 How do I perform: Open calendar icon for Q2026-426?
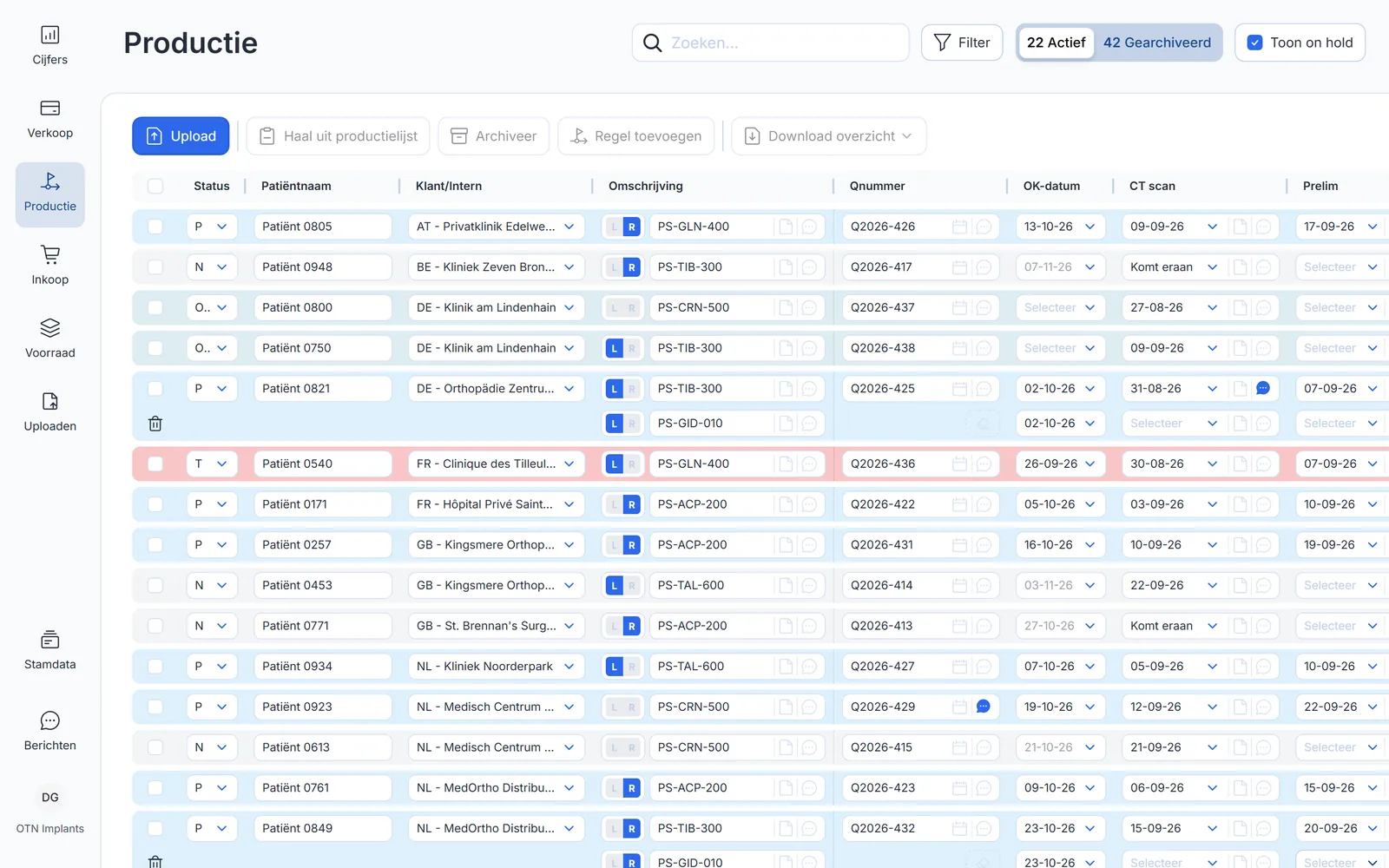point(959,227)
